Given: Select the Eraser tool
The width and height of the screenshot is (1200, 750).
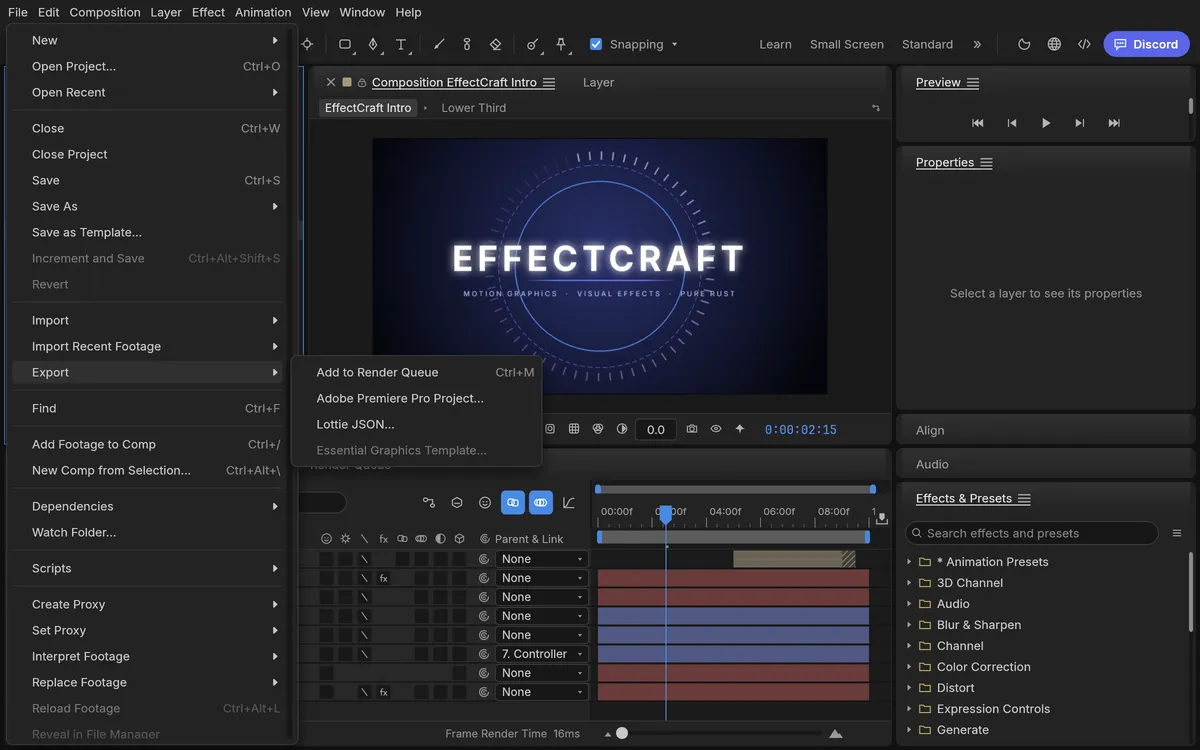Looking at the screenshot, I should click(495, 44).
